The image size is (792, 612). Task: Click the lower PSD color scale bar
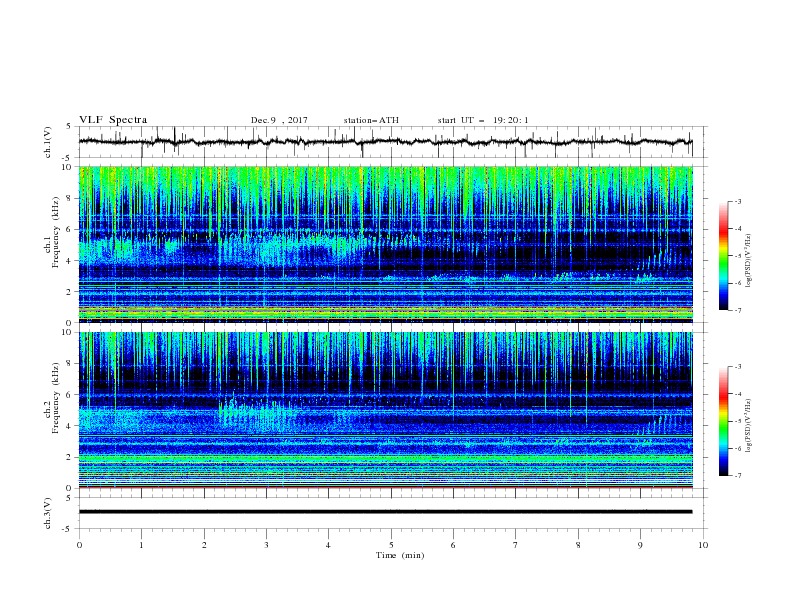point(723,421)
